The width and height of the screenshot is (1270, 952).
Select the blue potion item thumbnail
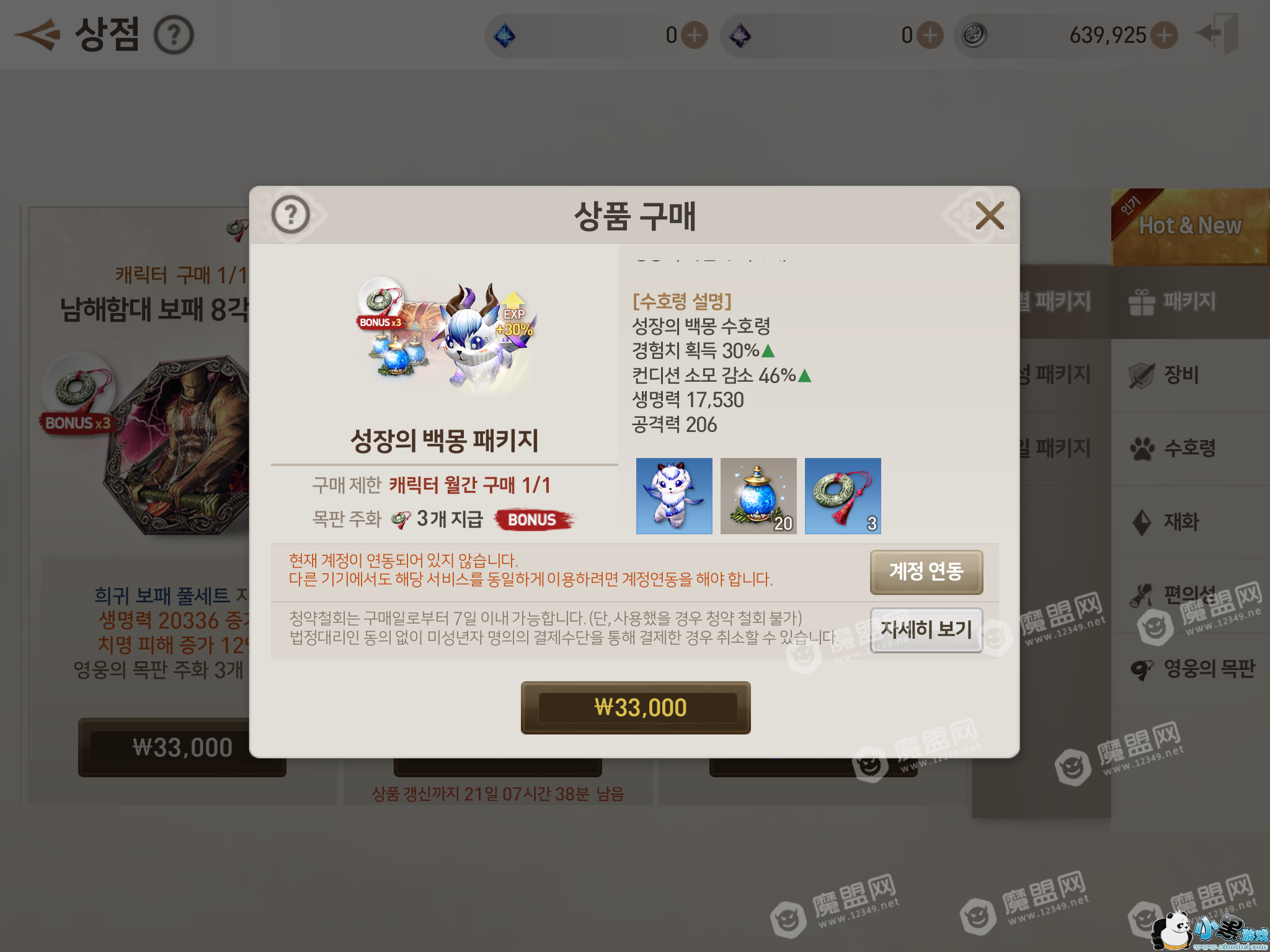758,496
